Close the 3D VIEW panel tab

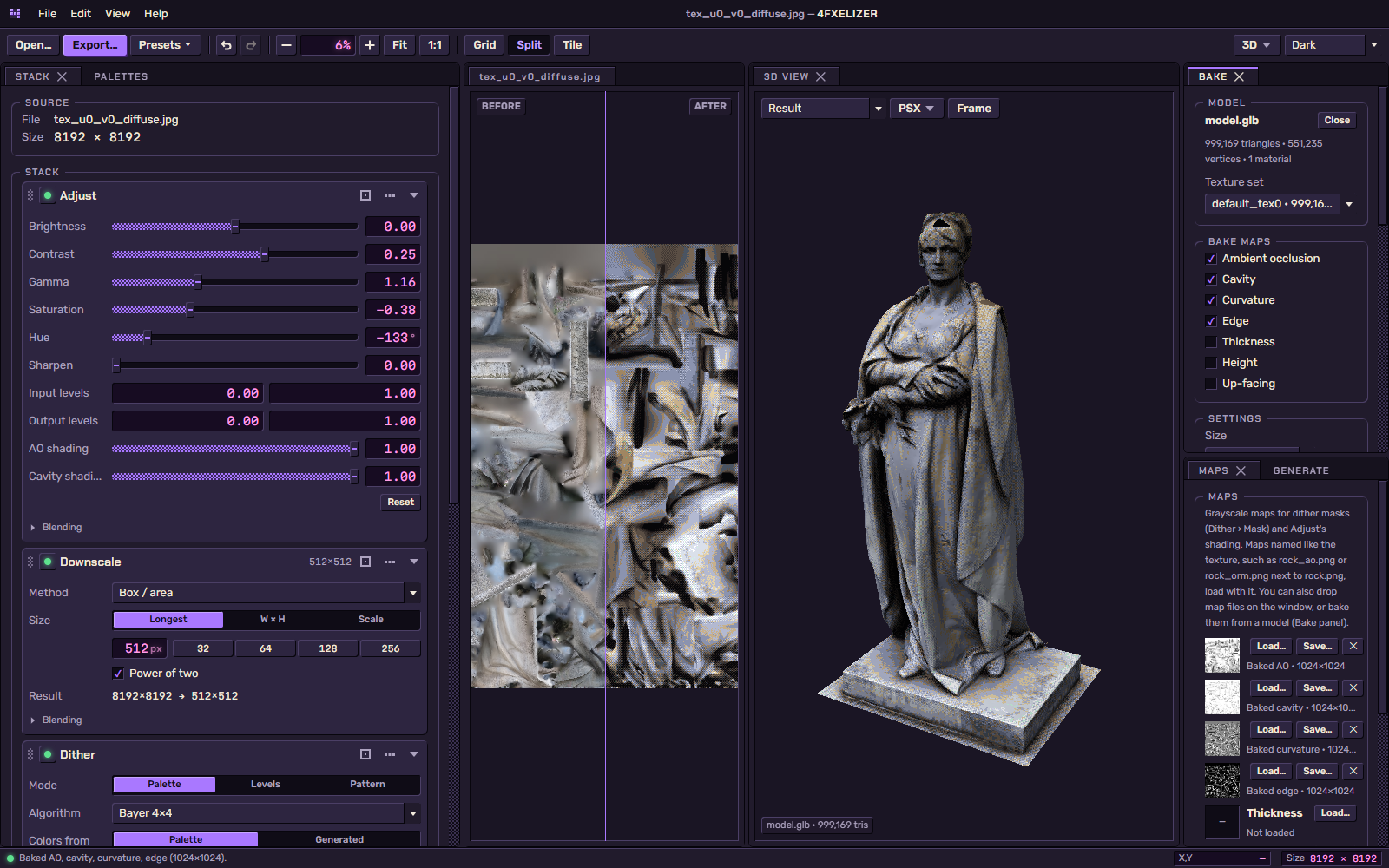click(x=821, y=76)
